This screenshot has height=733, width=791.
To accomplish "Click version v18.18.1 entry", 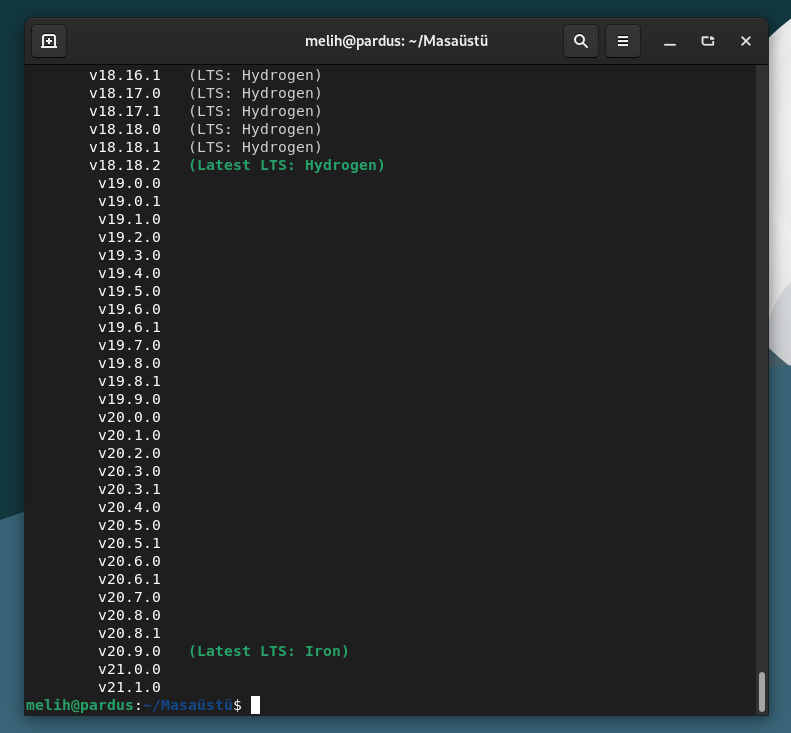I will [205, 147].
